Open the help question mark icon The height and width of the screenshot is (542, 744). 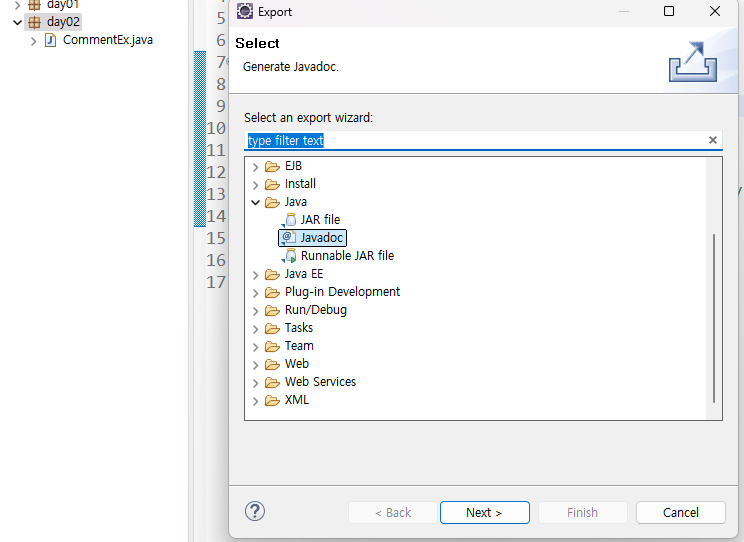(x=255, y=511)
